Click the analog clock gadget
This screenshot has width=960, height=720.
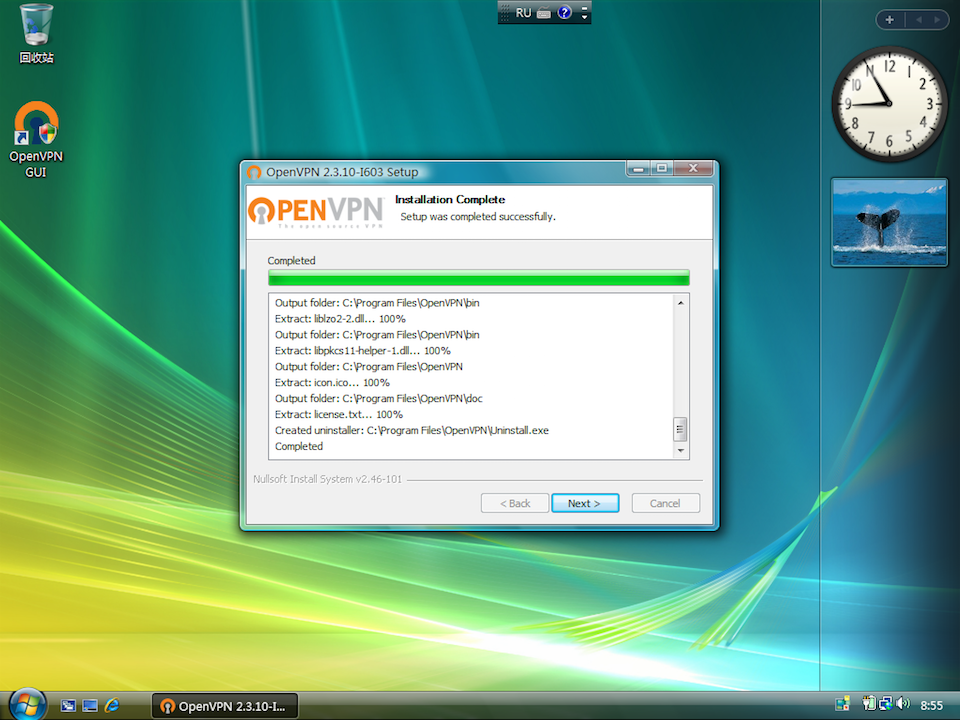[890, 104]
